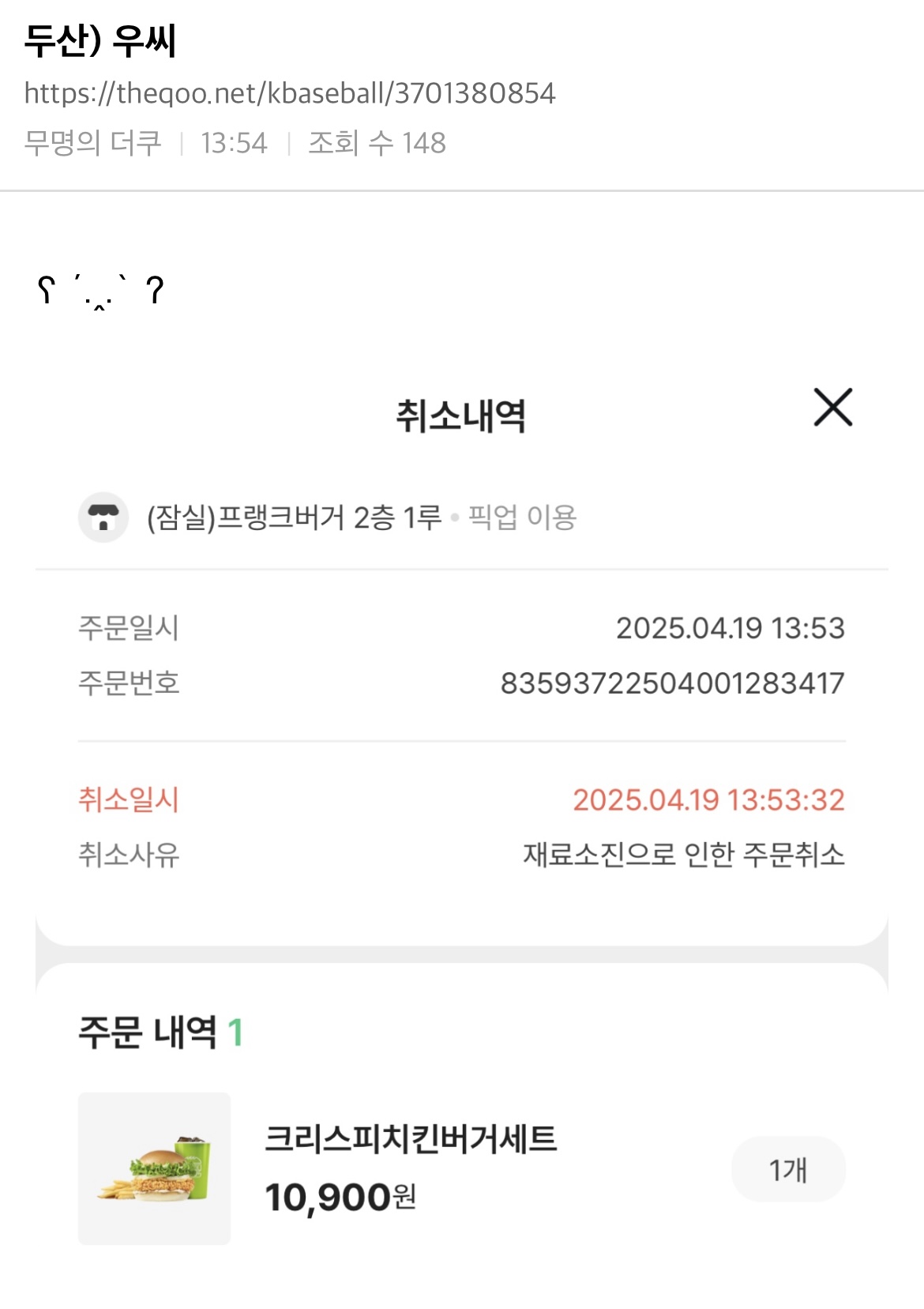This screenshot has height=1309, width=924.
Task: Tap the 크리스피치킨버거세트 product thumbnail
Action: click(154, 1168)
